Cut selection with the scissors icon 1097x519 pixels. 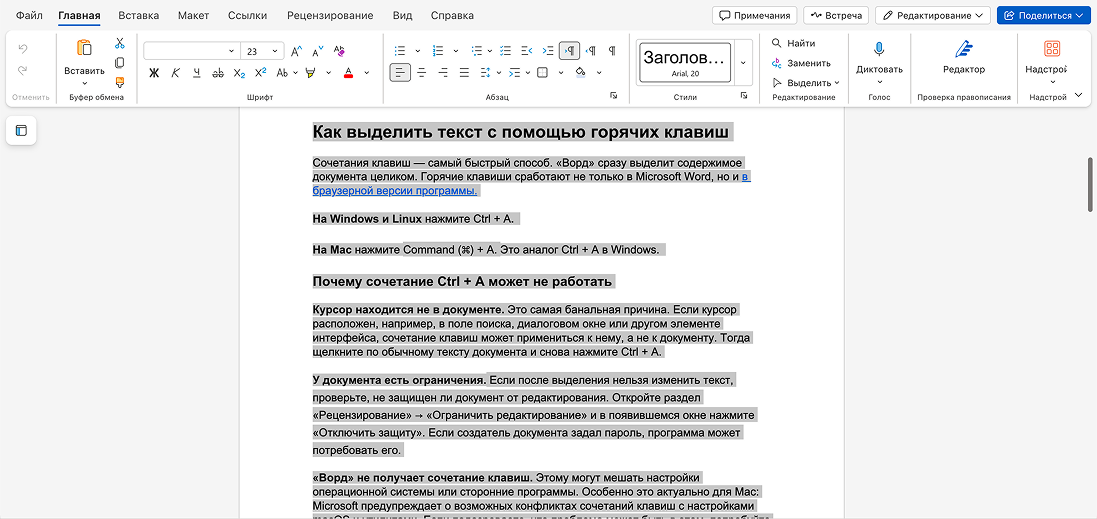[120, 43]
